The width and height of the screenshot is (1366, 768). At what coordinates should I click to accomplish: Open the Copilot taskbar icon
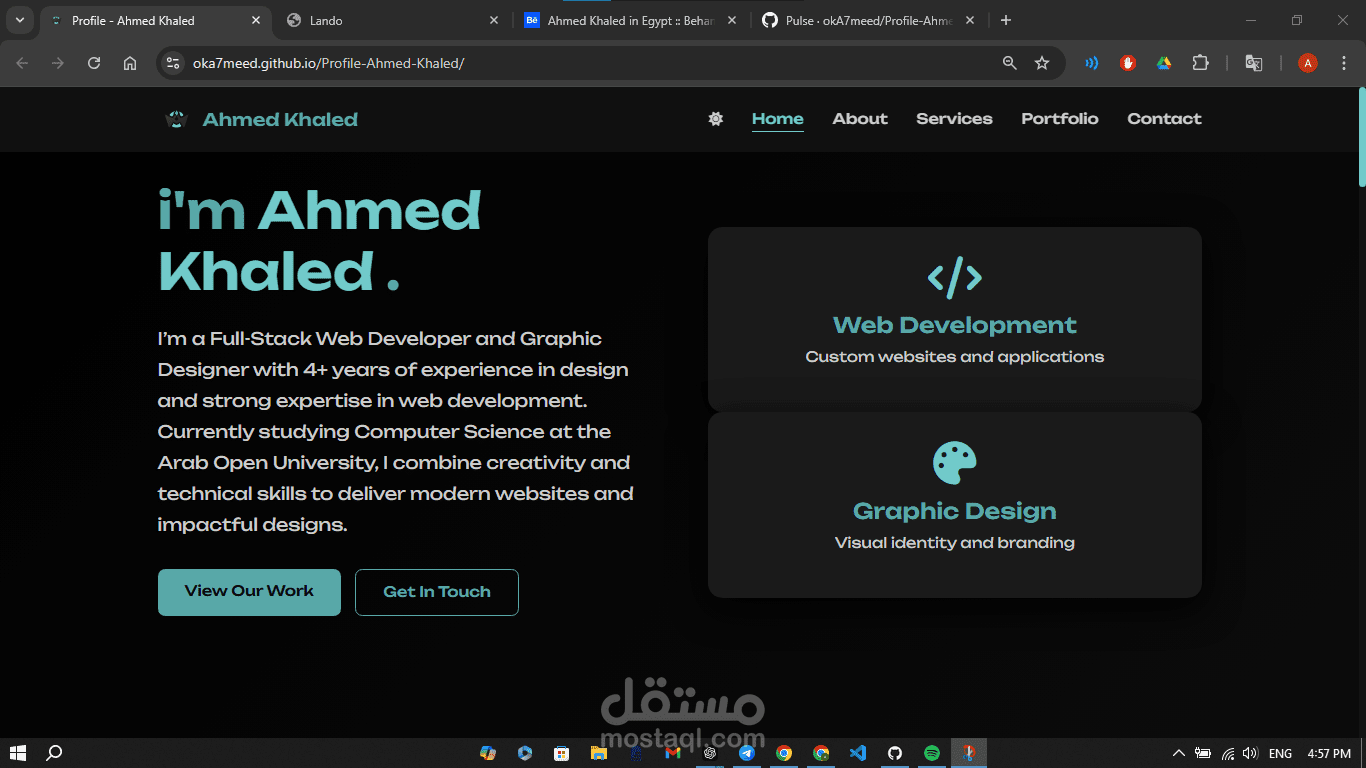pyautogui.click(x=488, y=753)
